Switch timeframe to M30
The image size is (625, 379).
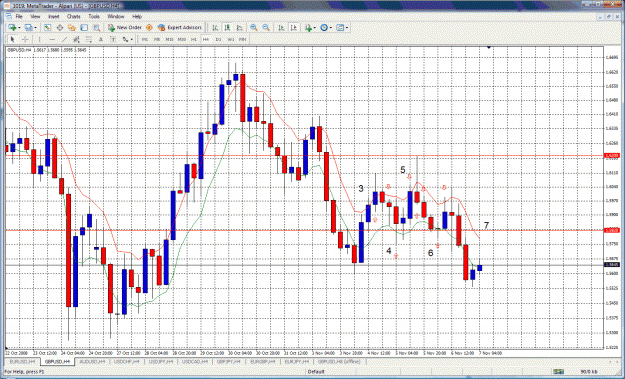coord(182,39)
